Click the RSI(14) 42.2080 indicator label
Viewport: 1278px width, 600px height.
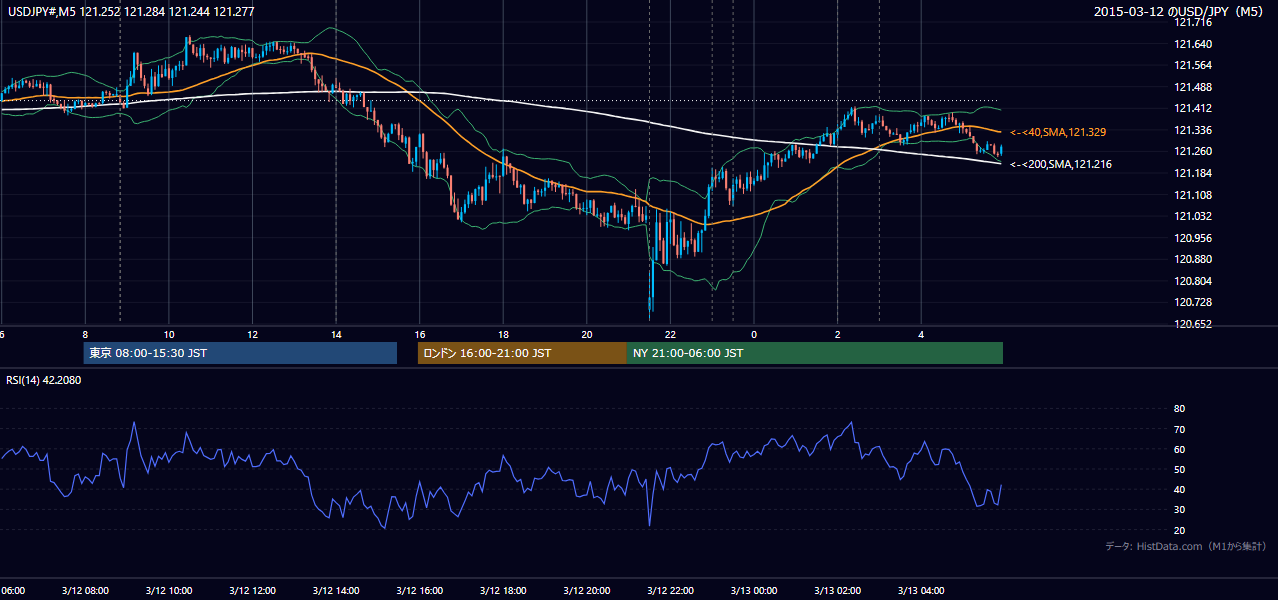click(44, 380)
